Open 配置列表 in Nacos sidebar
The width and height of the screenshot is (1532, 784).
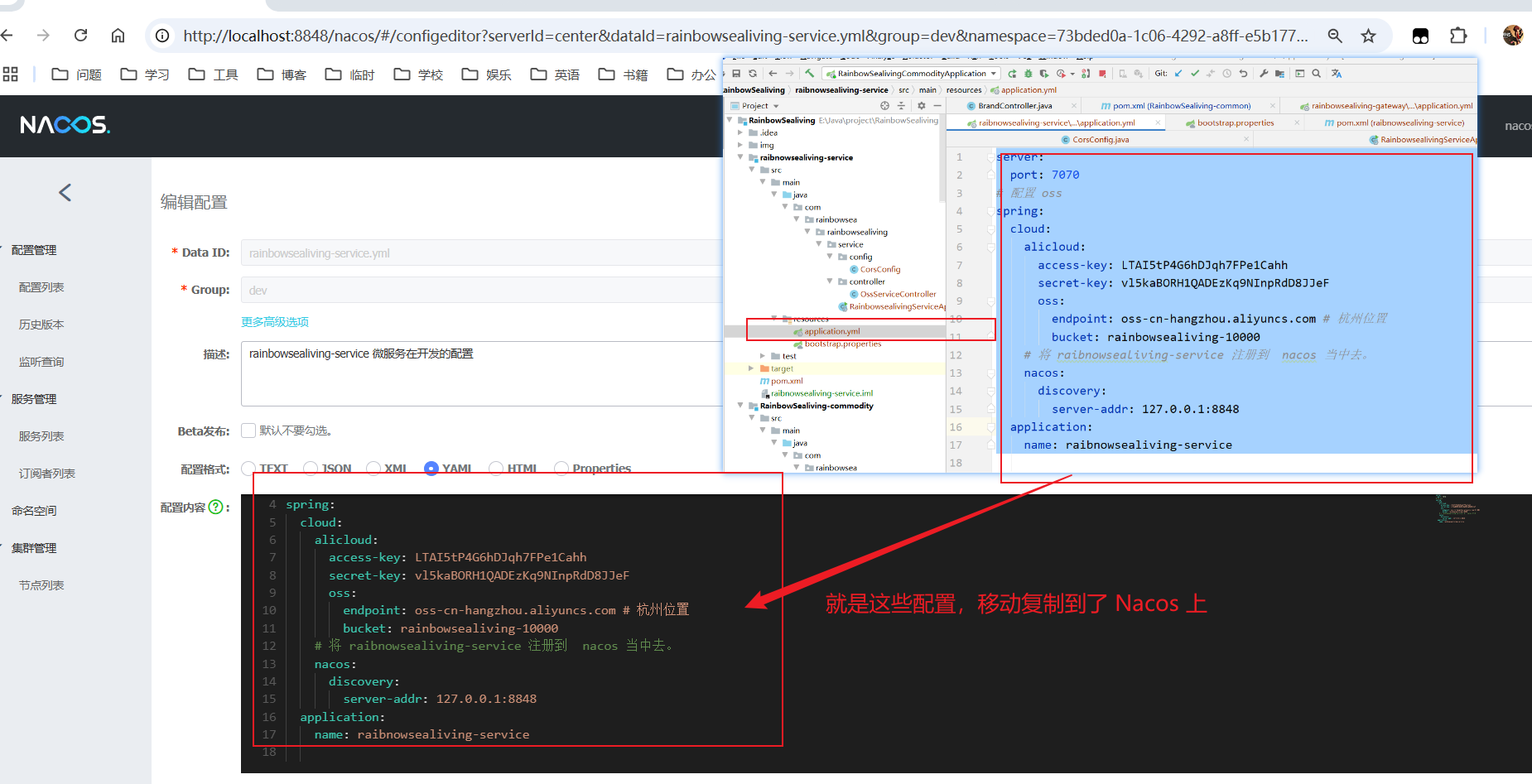point(41,287)
